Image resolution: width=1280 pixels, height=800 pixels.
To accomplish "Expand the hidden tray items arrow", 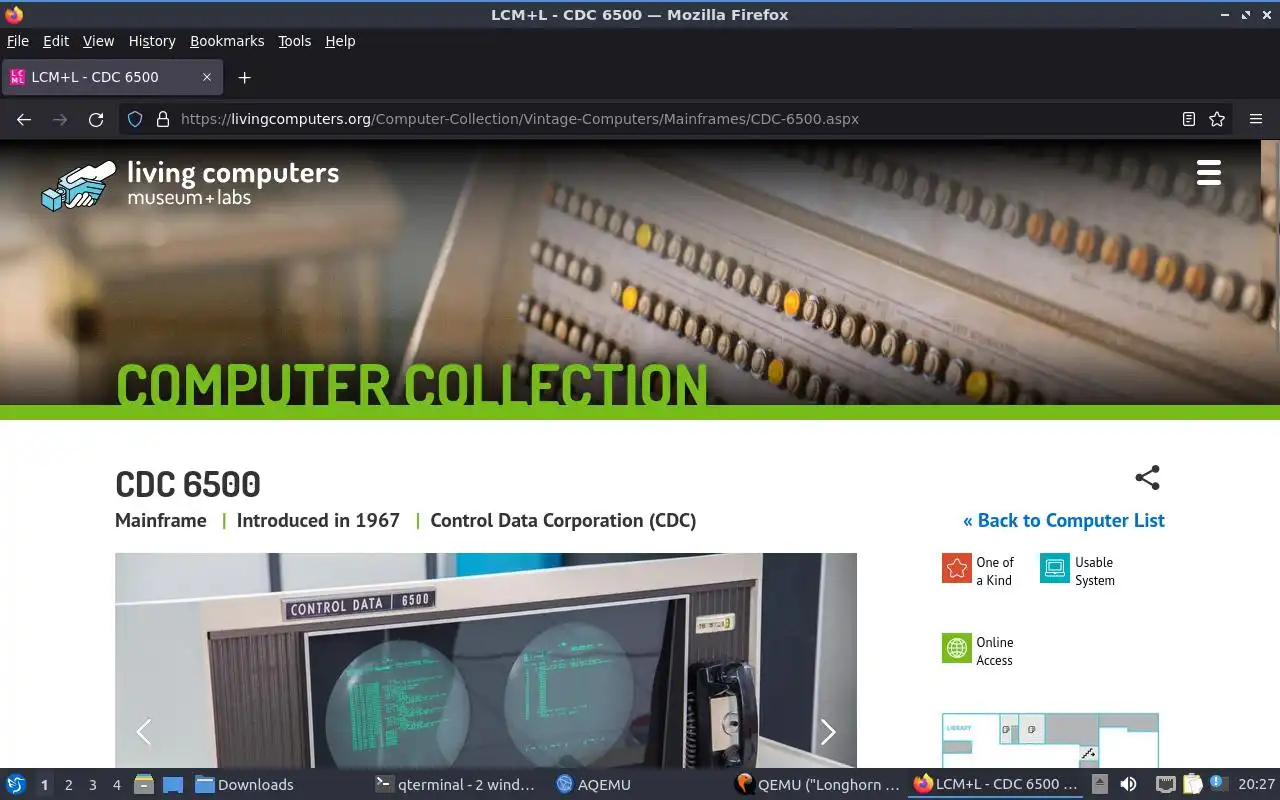I will pyautogui.click(x=1099, y=784).
